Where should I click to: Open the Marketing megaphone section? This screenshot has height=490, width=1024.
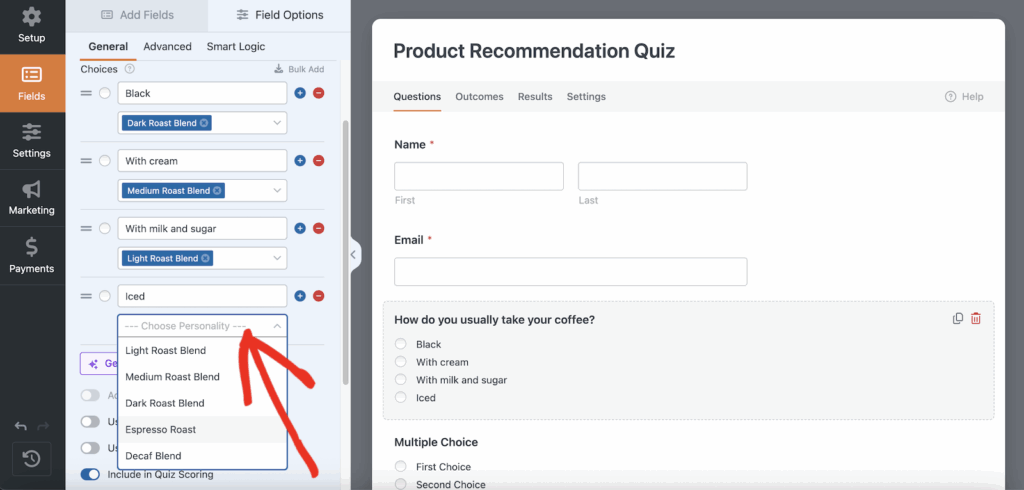tap(32, 198)
